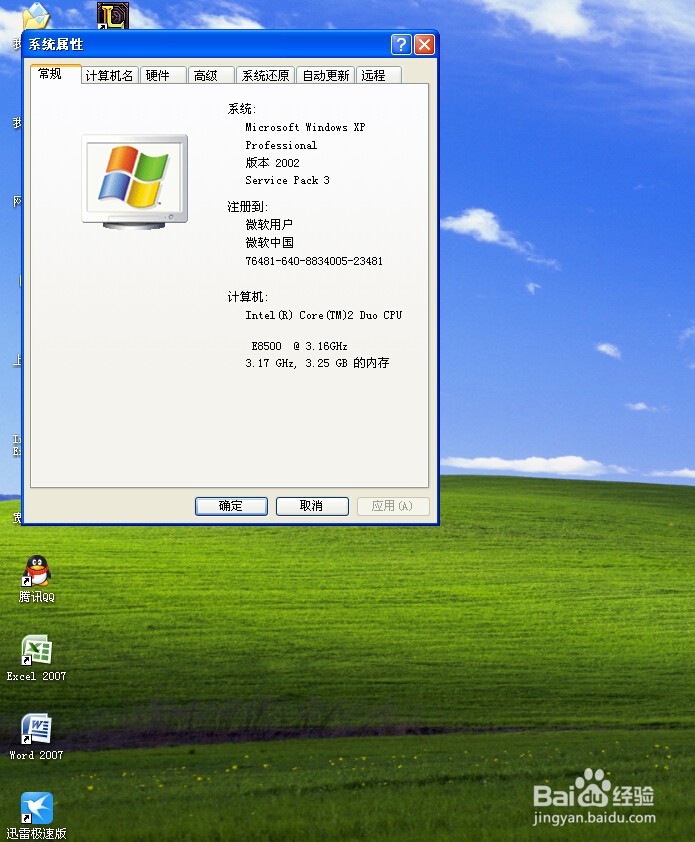
Task: Open the Word 2007 desktop icon
Action: pyautogui.click(x=37, y=735)
